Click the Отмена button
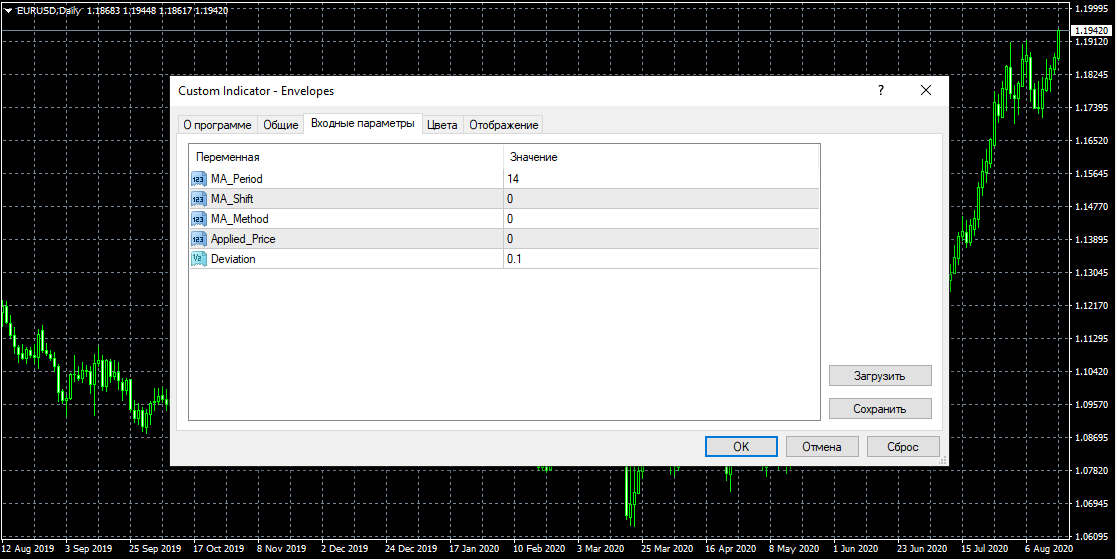 (x=822, y=447)
